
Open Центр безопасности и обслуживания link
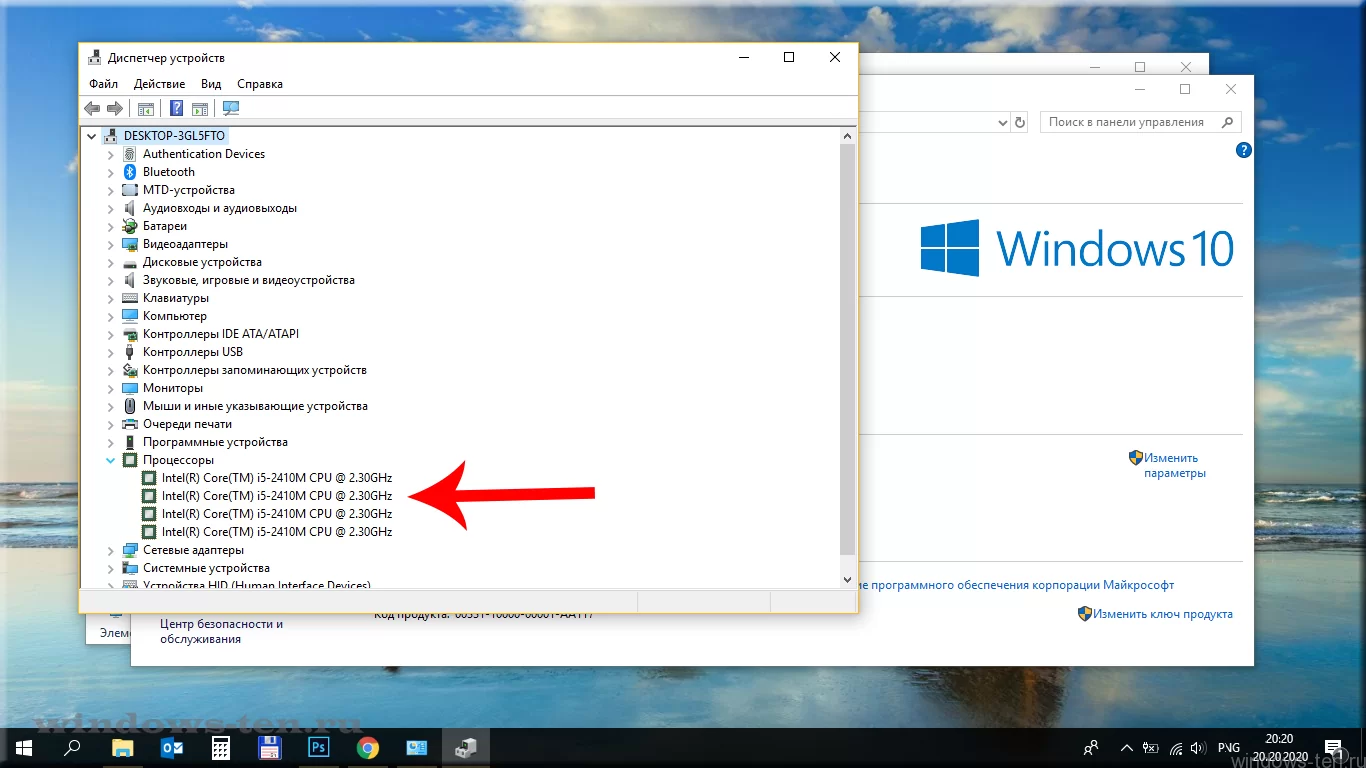(x=221, y=631)
